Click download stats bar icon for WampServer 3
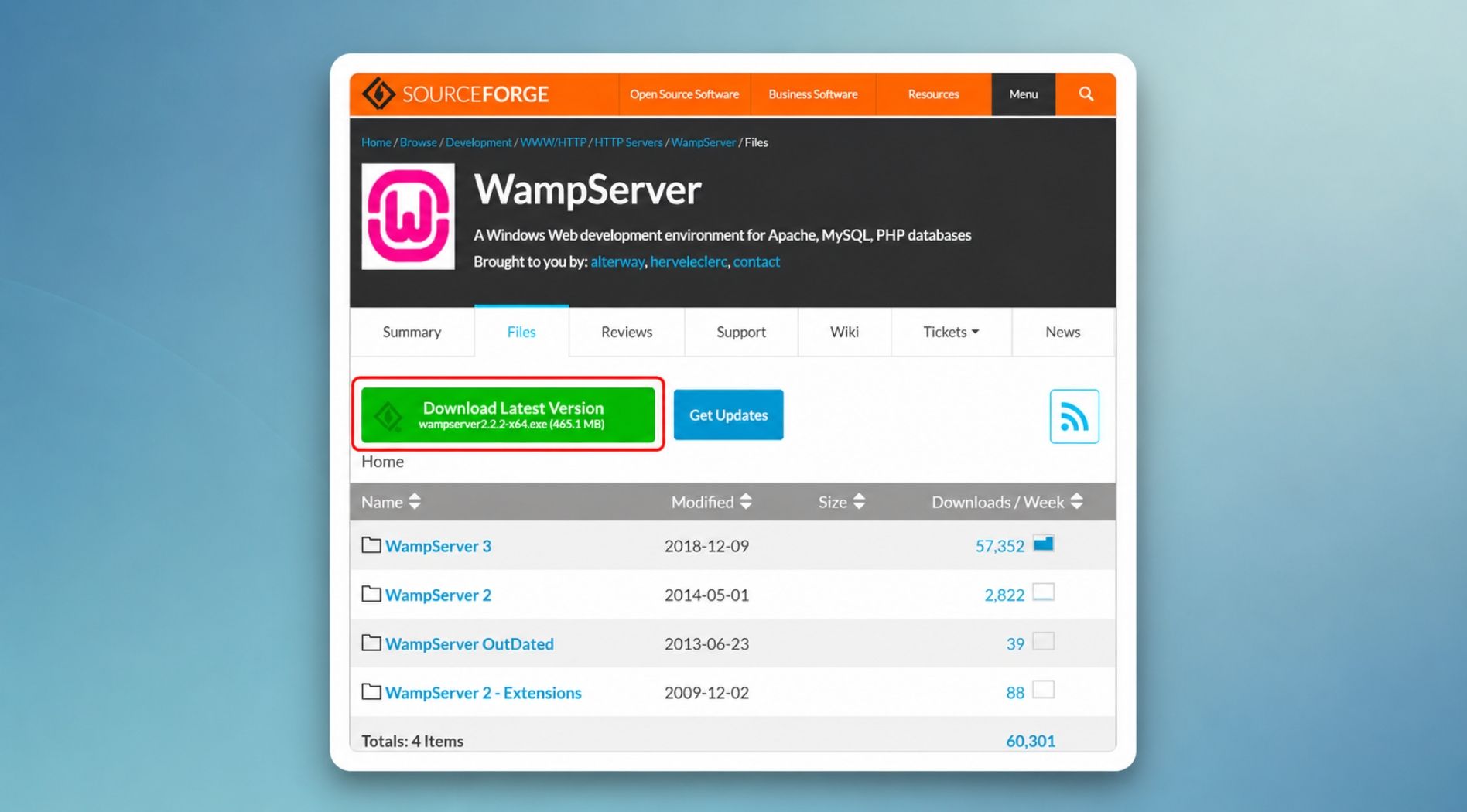 point(1043,544)
